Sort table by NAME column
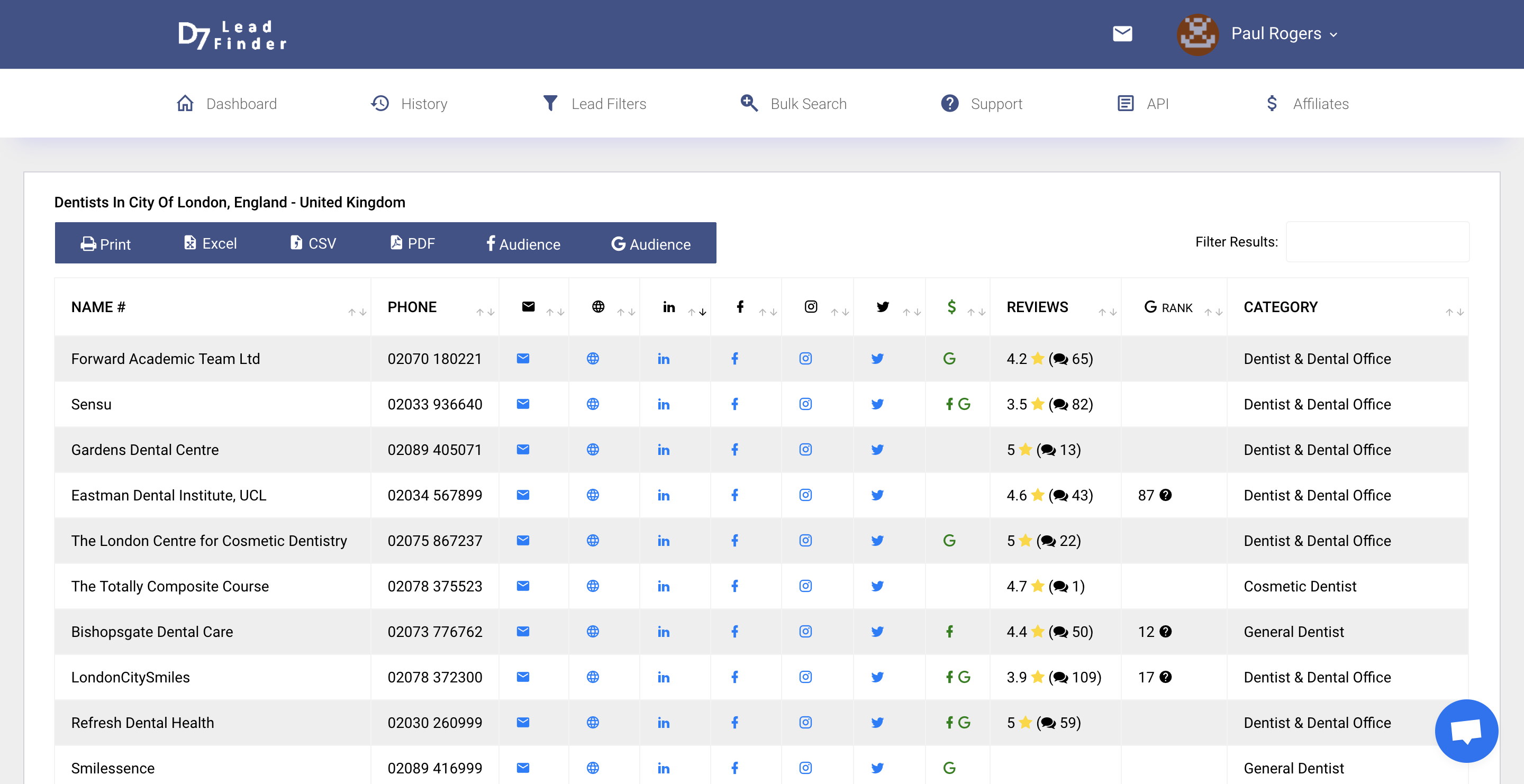The image size is (1524, 784). 357,312
